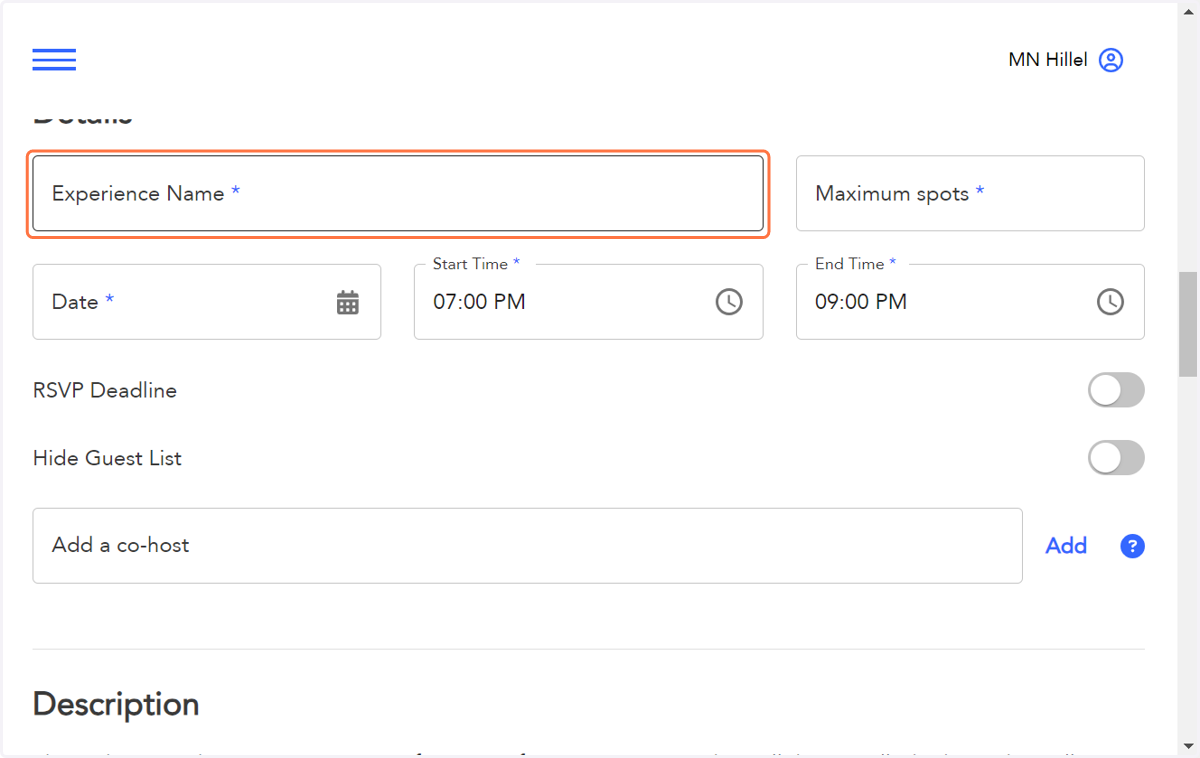
Task: Edit the End Time 09:00 PM field
Action: click(x=970, y=302)
